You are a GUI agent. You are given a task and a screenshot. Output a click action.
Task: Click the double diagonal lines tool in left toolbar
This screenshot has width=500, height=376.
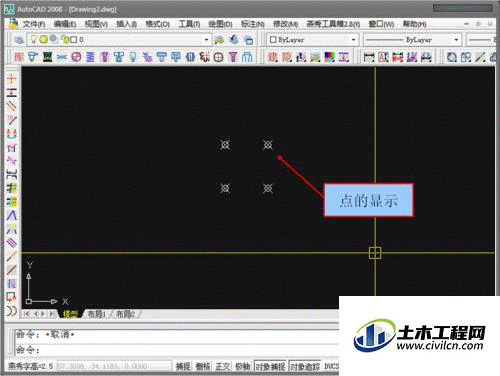click(x=11, y=106)
